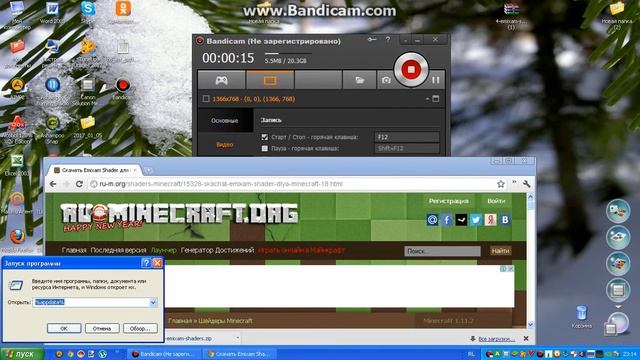Open the Регистрация link

[x=448, y=201]
